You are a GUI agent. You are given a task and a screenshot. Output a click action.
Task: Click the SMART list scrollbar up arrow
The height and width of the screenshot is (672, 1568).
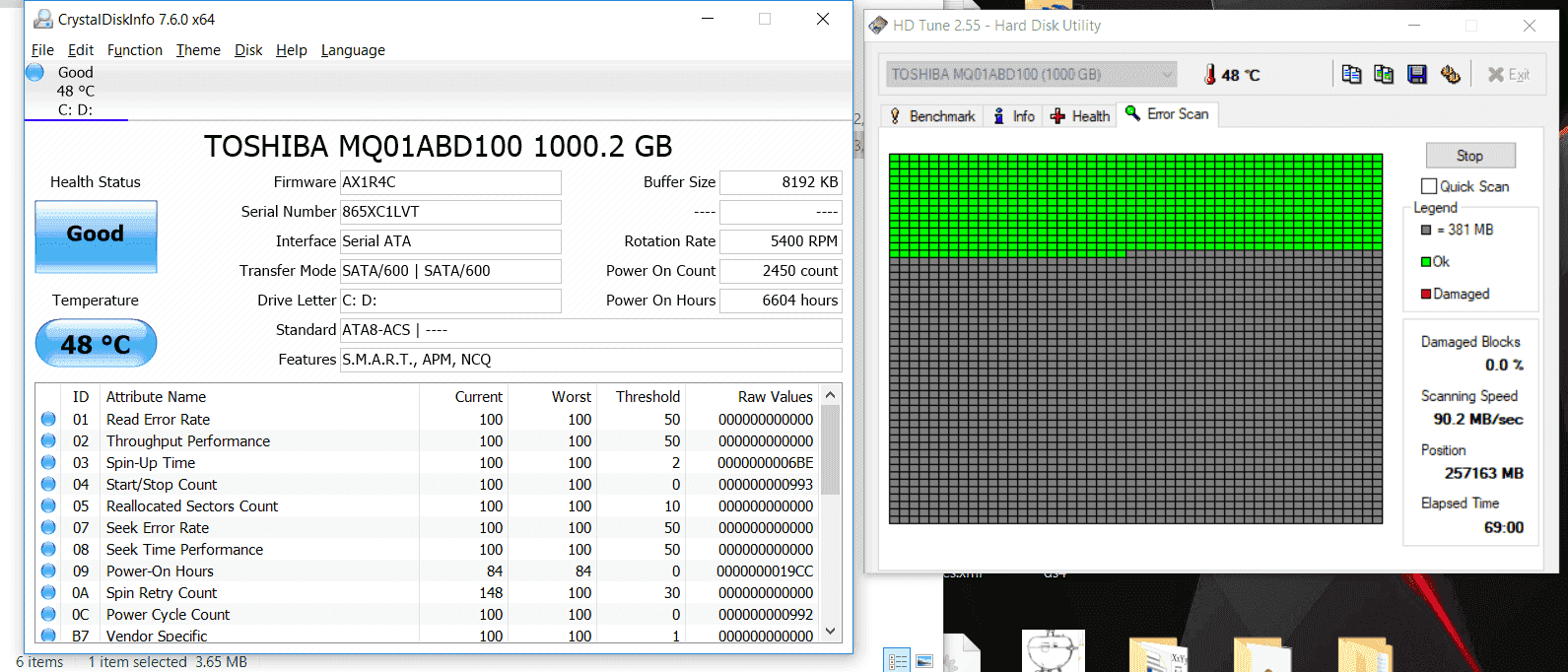click(x=830, y=395)
